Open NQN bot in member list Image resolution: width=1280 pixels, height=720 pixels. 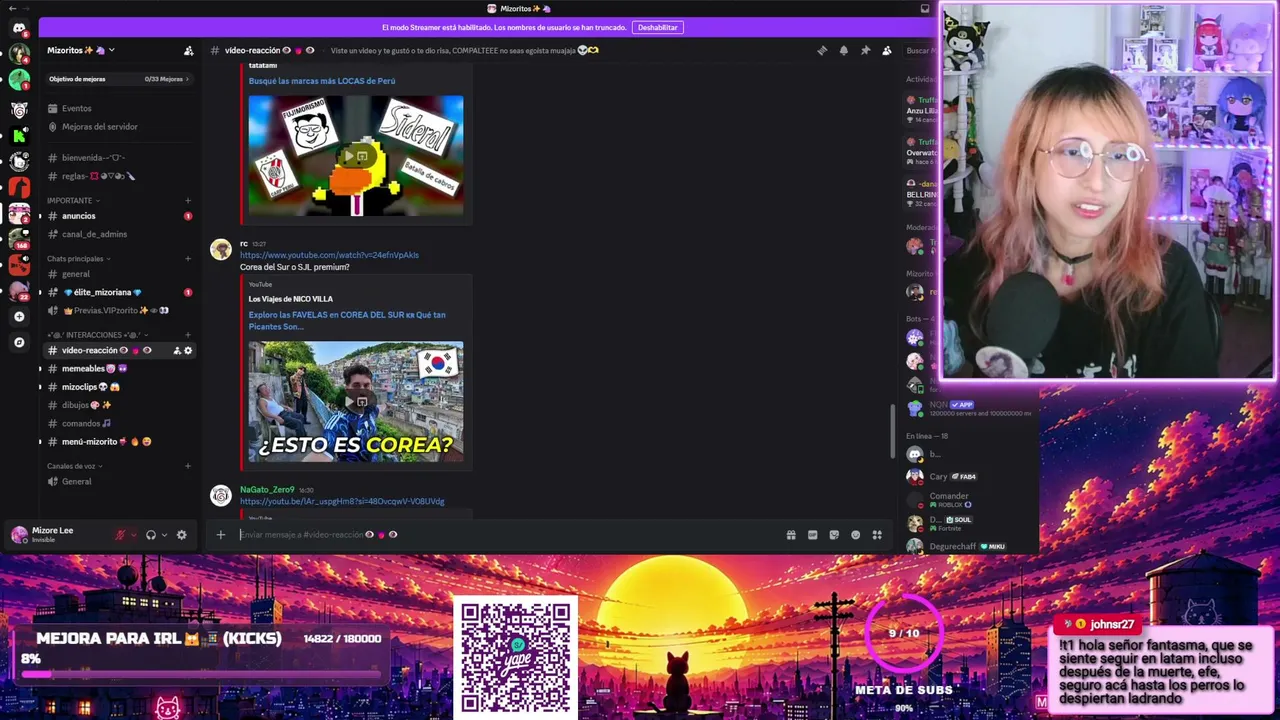pyautogui.click(x=968, y=408)
